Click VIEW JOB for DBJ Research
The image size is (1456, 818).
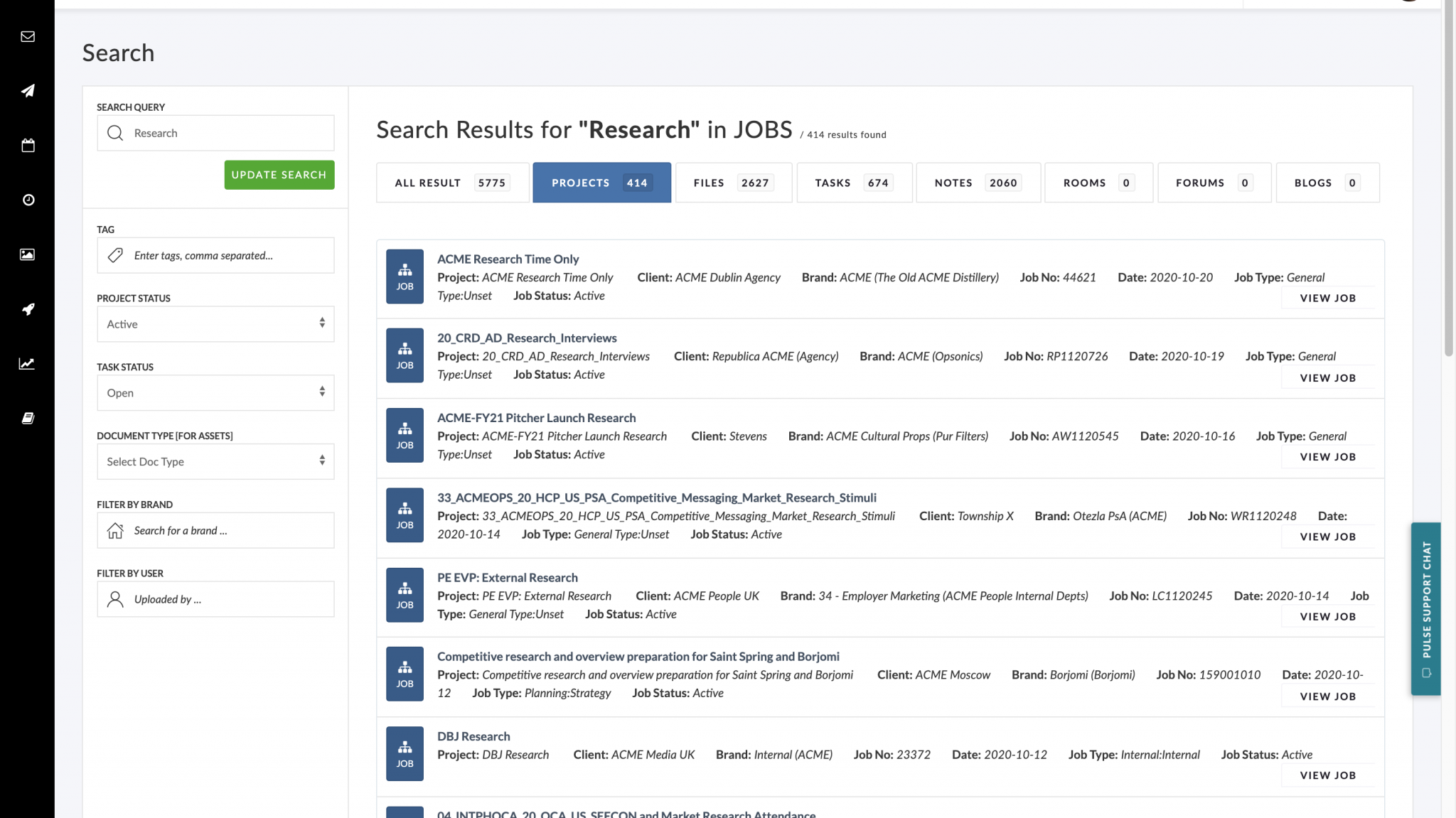tap(1328, 775)
